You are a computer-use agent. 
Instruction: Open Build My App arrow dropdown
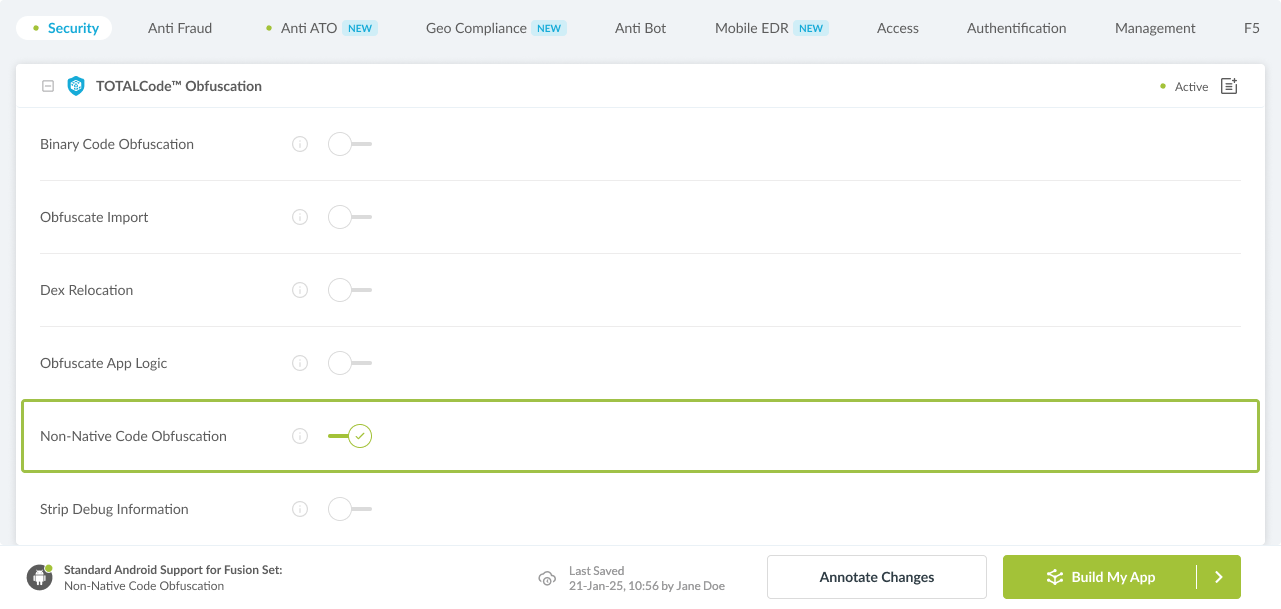1218,577
